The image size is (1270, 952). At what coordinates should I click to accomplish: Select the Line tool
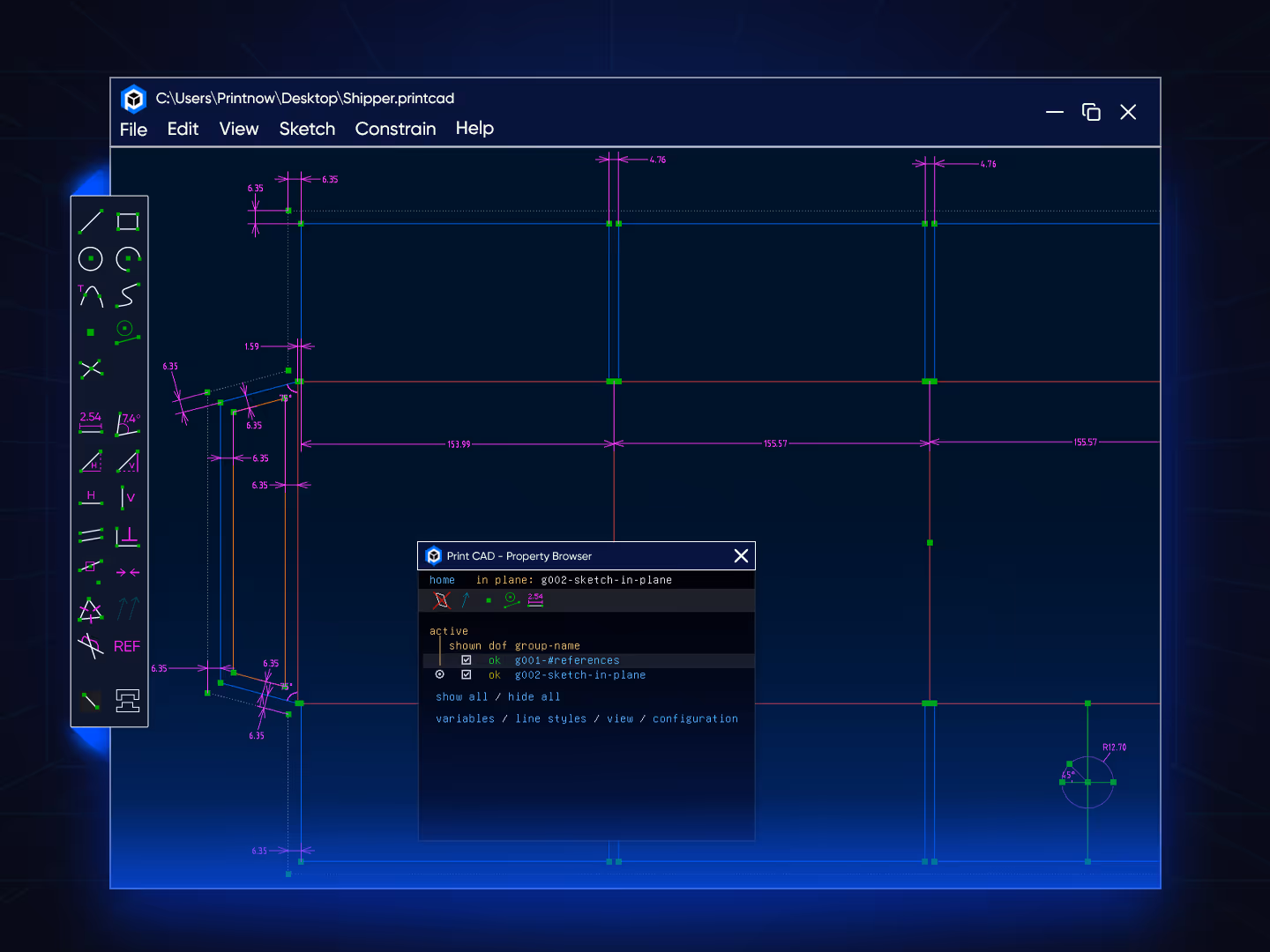90,221
